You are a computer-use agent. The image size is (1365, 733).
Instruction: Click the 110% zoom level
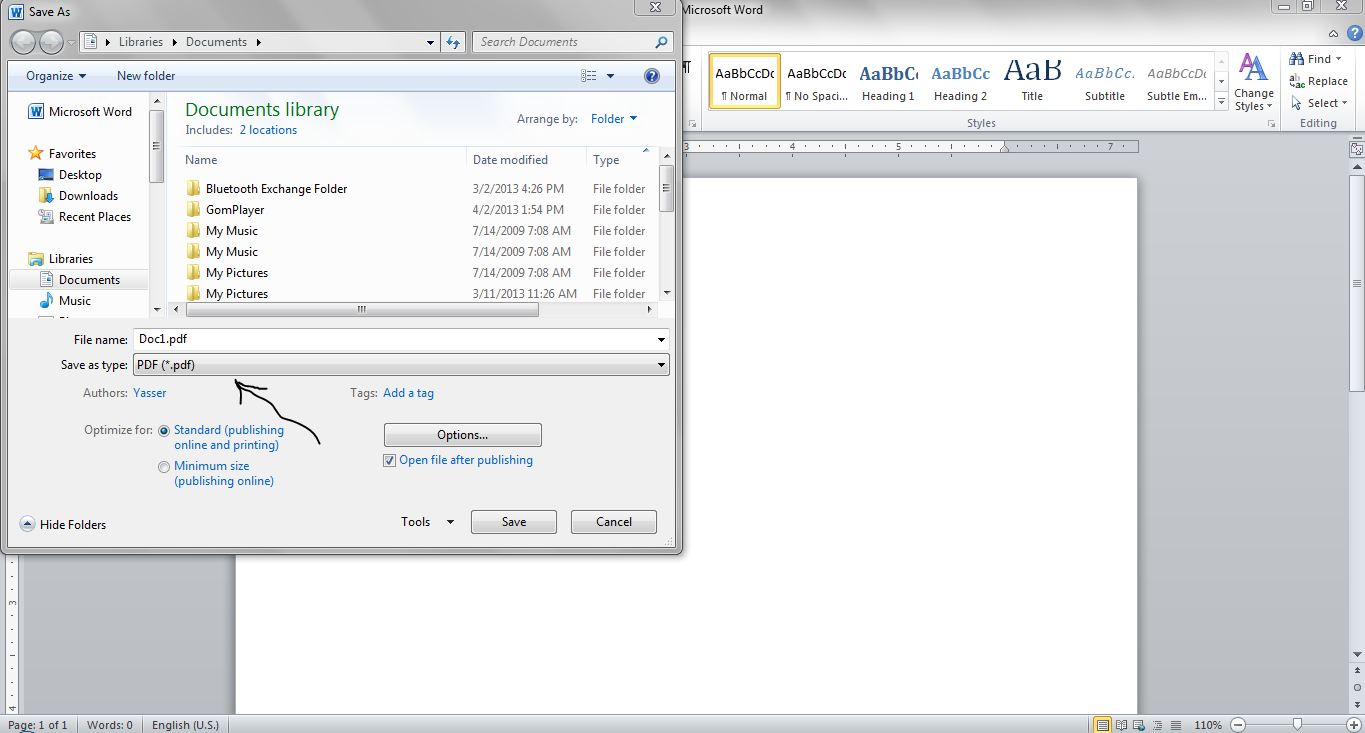(x=1209, y=725)
